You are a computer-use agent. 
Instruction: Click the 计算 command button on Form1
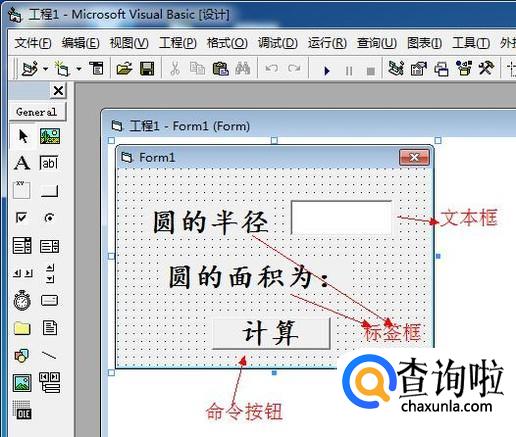coord(271,333)
